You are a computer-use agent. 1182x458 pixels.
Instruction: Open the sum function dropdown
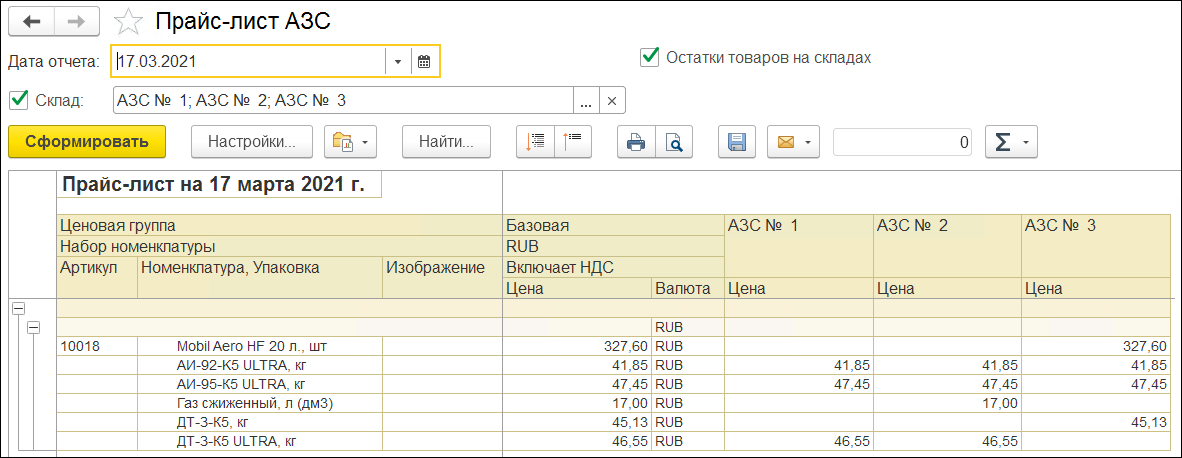(1012, 143)
